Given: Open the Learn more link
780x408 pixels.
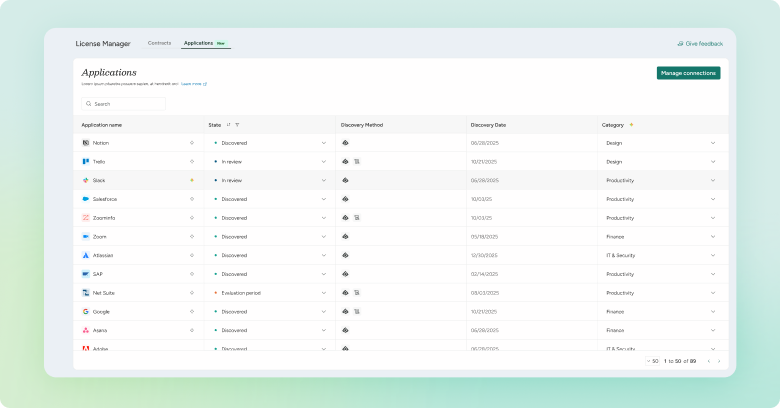Looking at the screenshot, I should pos(194,84).
